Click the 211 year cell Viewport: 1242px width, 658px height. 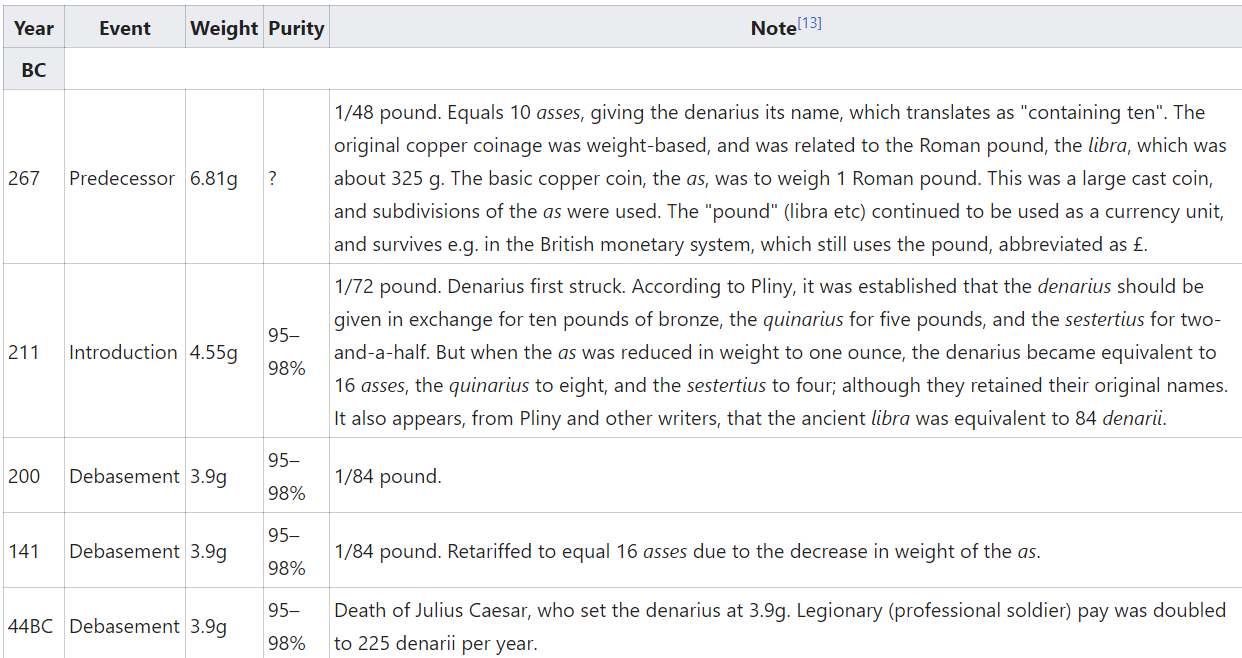coord(33,352)
